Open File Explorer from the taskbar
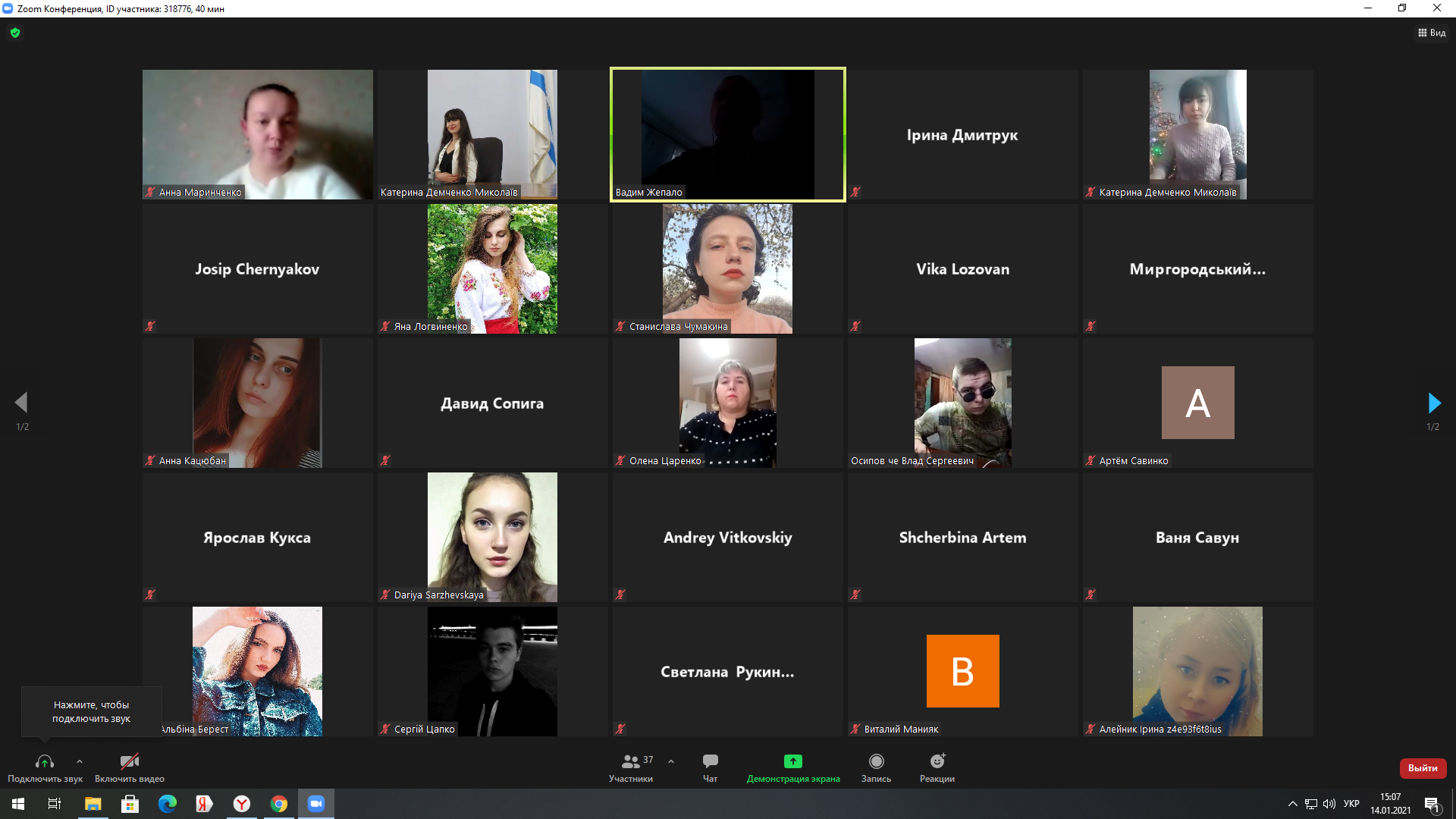 [x=93, y=804]
